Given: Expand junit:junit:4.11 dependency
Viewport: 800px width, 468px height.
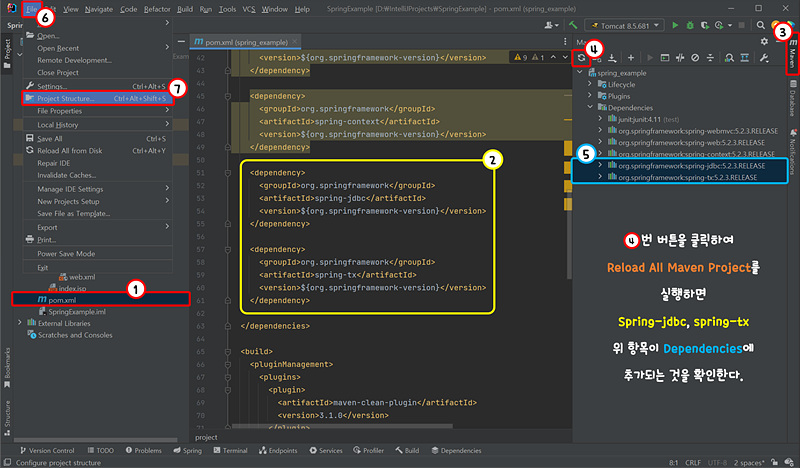Looking at the screenshot, I should (x=600, y=119).
